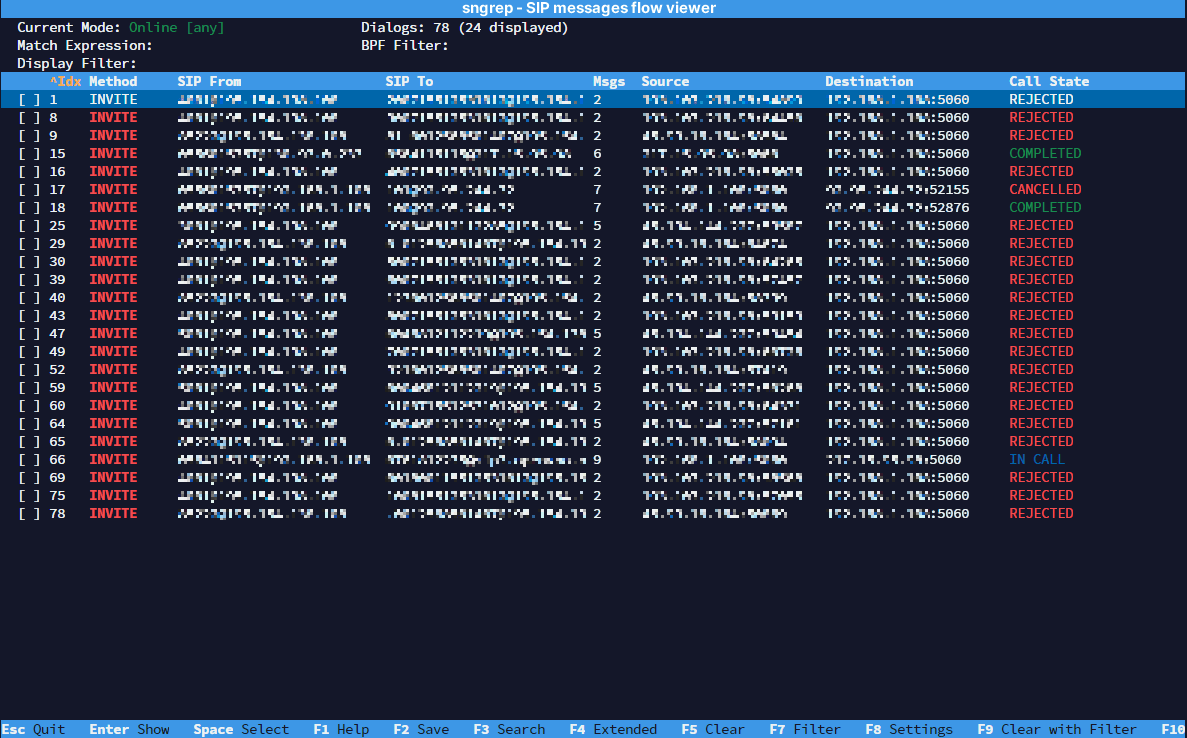Click the Match Expression field
Viewport: 1187px width, 738px height.
(85, 45)
